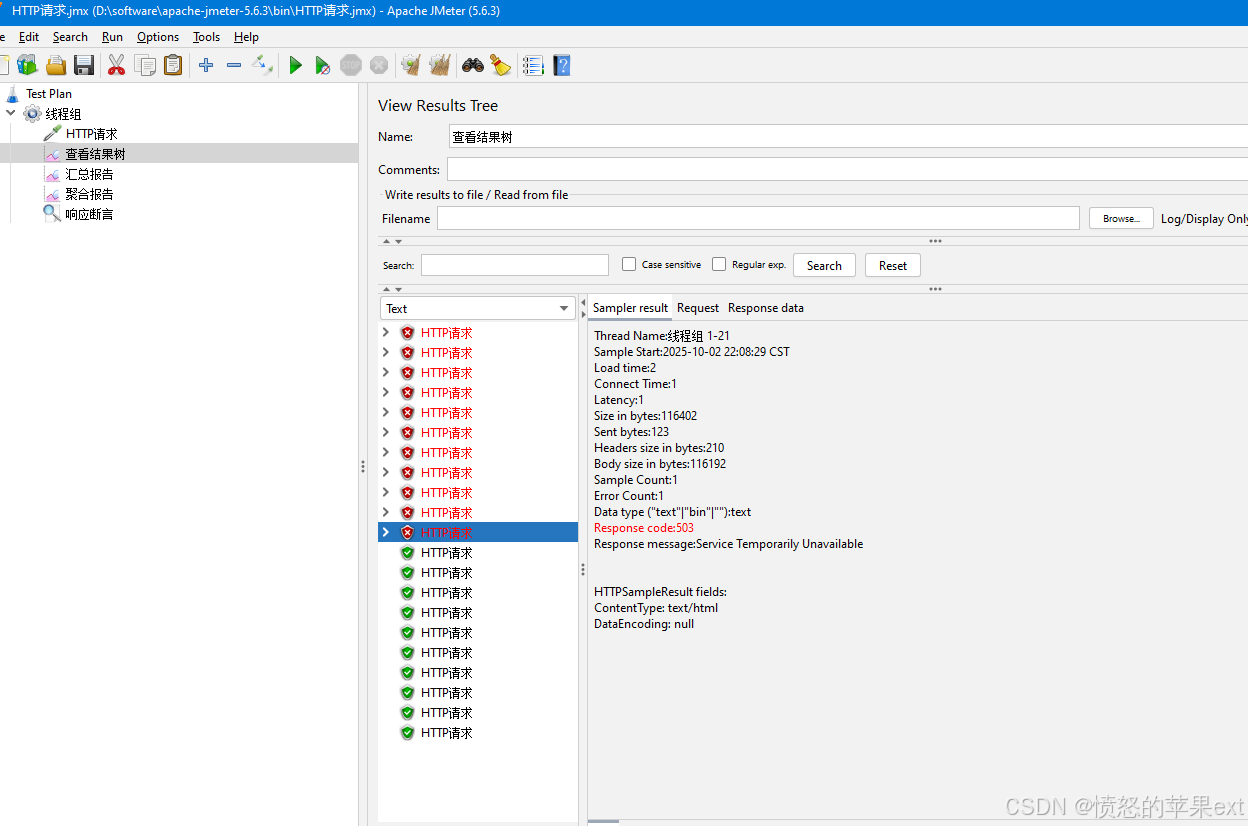Click the Comments input field
The width and height of the screenshot is (1248, 826).
coord(847,169)
